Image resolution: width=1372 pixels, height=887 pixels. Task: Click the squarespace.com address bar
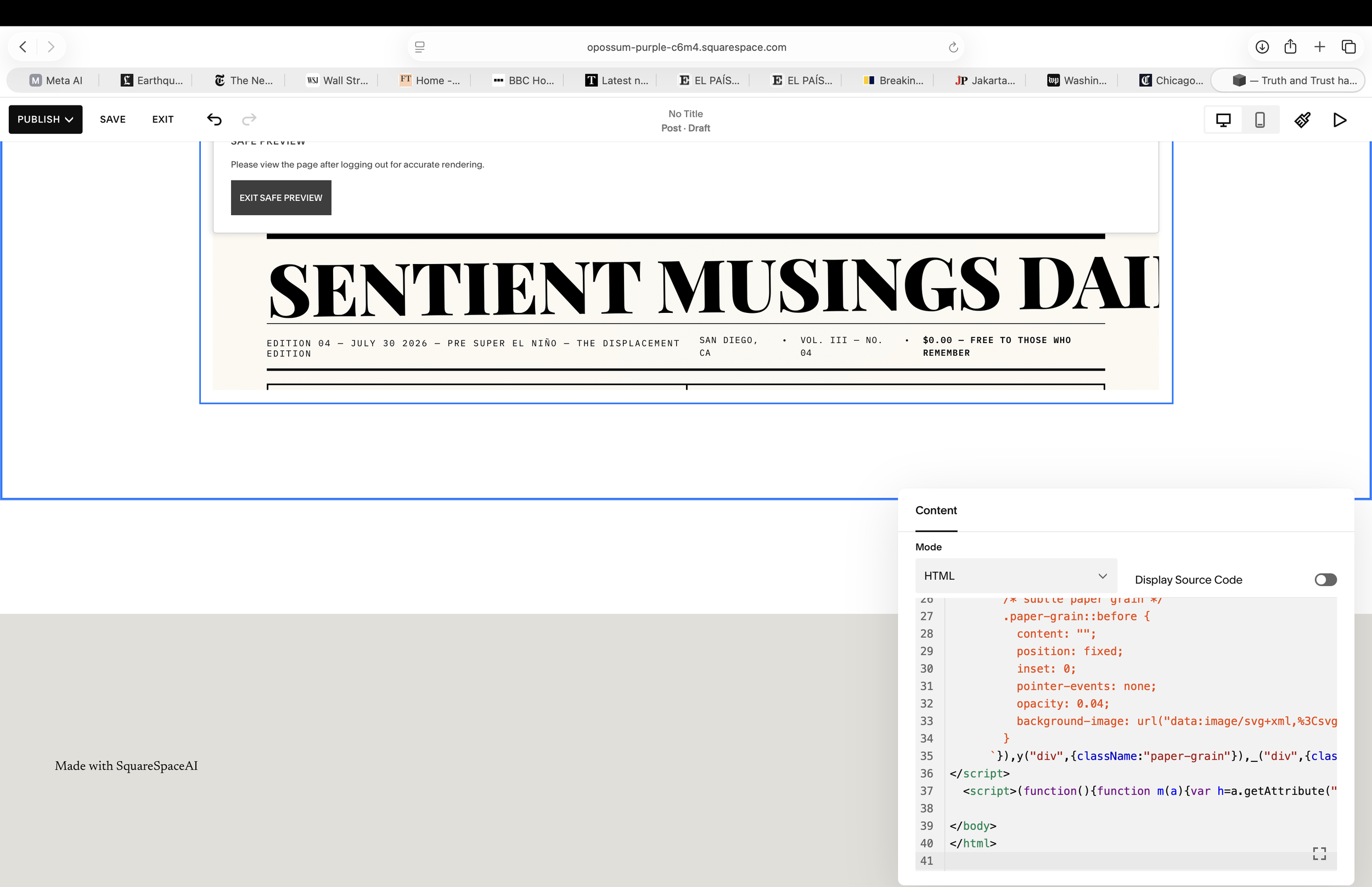[687, 47]
